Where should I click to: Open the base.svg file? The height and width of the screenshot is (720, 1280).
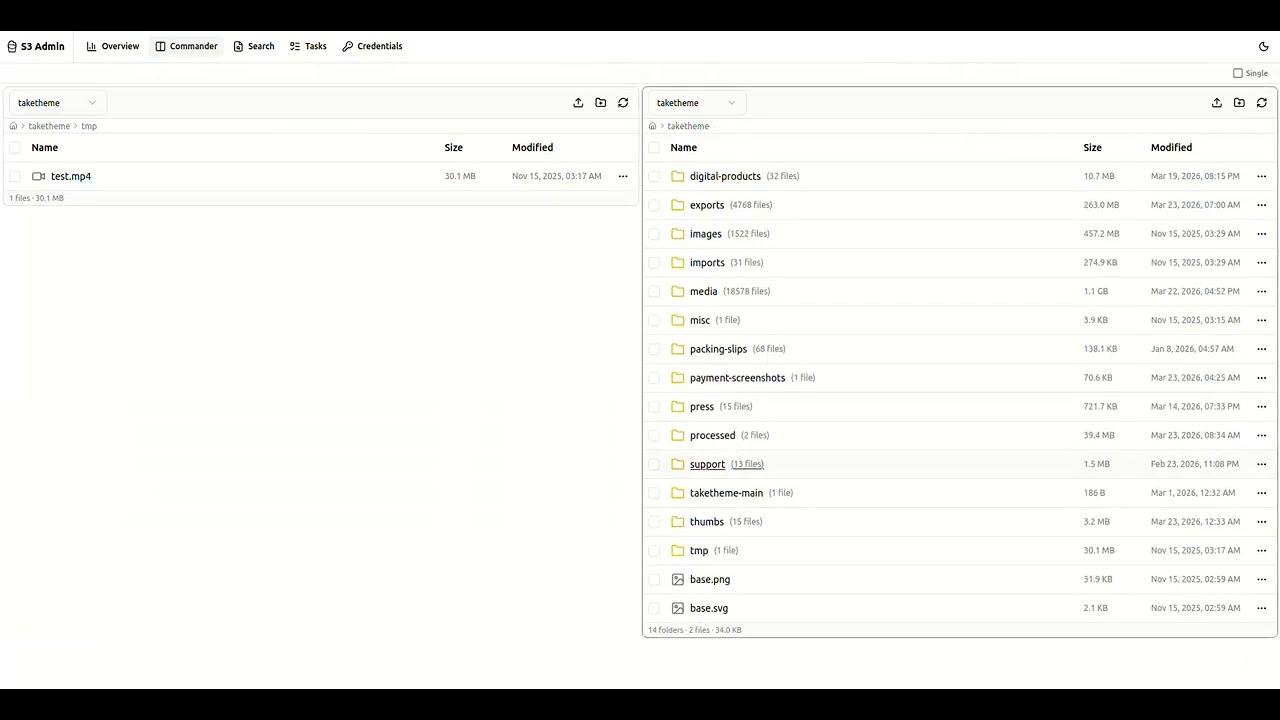[x=709, y=608]
